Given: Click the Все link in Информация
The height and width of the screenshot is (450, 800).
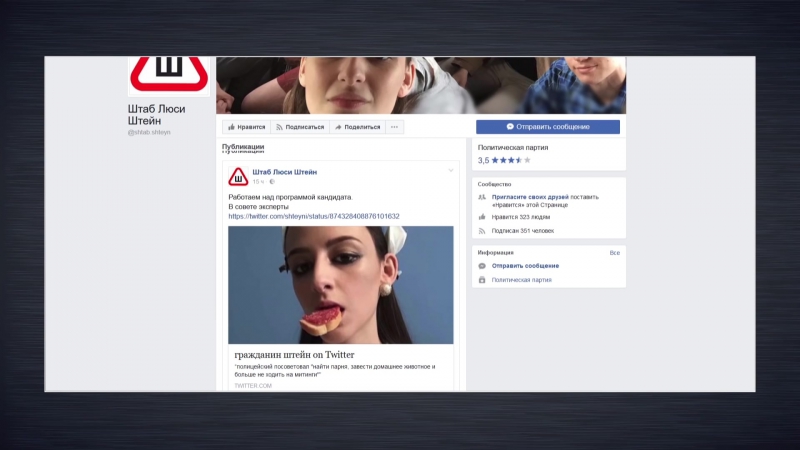Looking at the screenshot, I should pos(615,253).
